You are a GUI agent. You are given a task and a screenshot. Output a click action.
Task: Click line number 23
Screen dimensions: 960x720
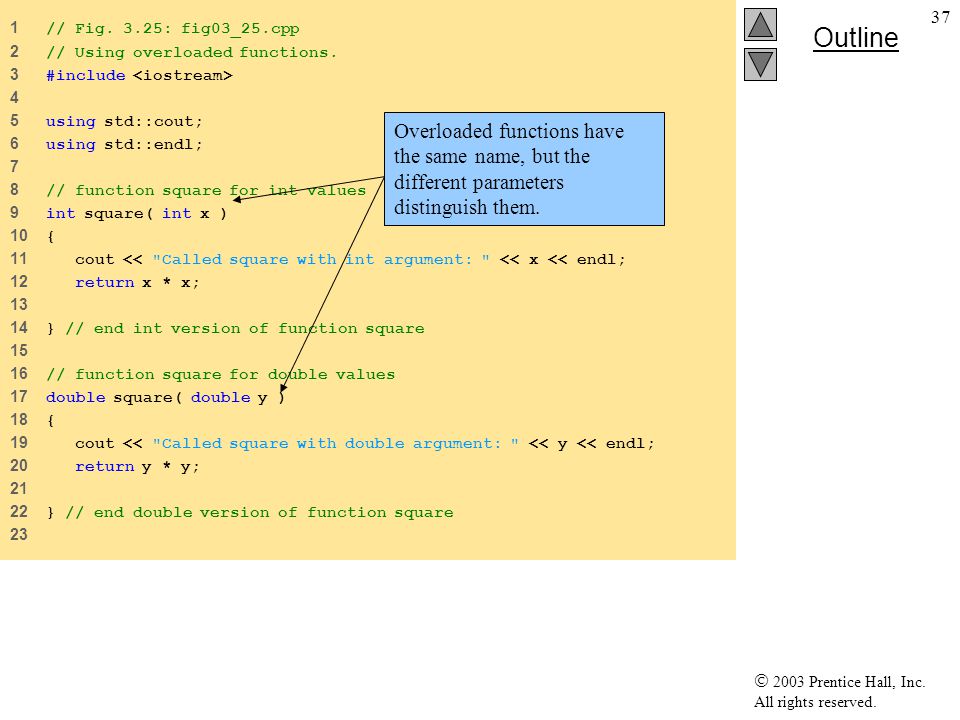(x=18, y=534)
